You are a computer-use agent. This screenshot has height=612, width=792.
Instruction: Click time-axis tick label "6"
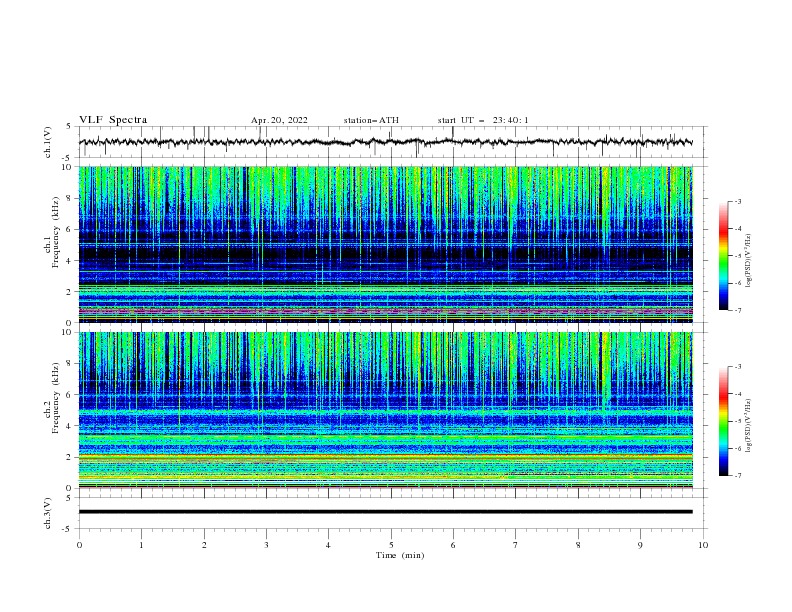[453, 545]
